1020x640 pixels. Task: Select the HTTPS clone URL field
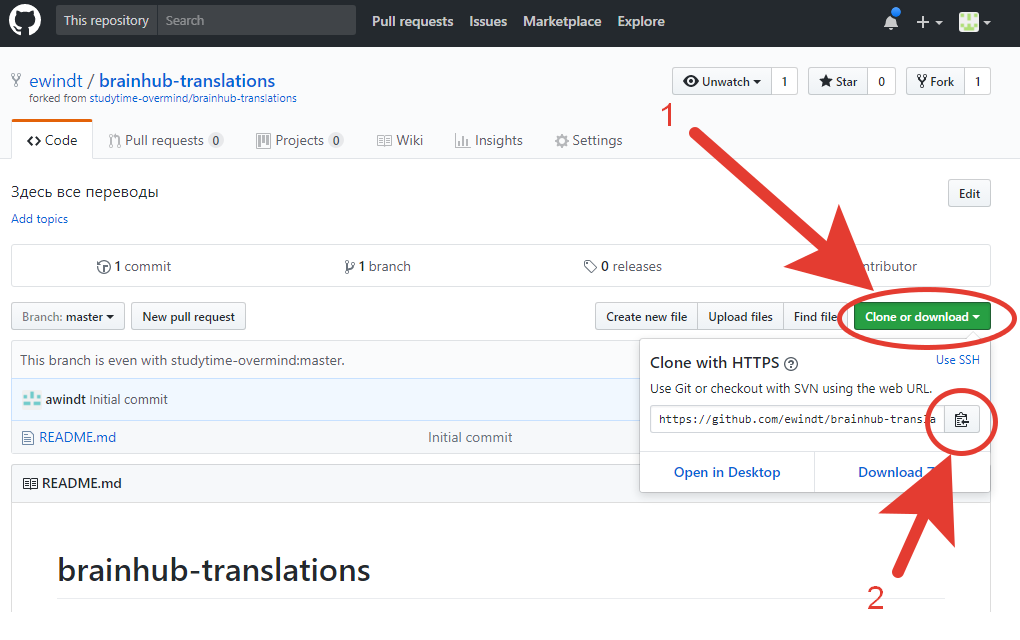point(797,420)
